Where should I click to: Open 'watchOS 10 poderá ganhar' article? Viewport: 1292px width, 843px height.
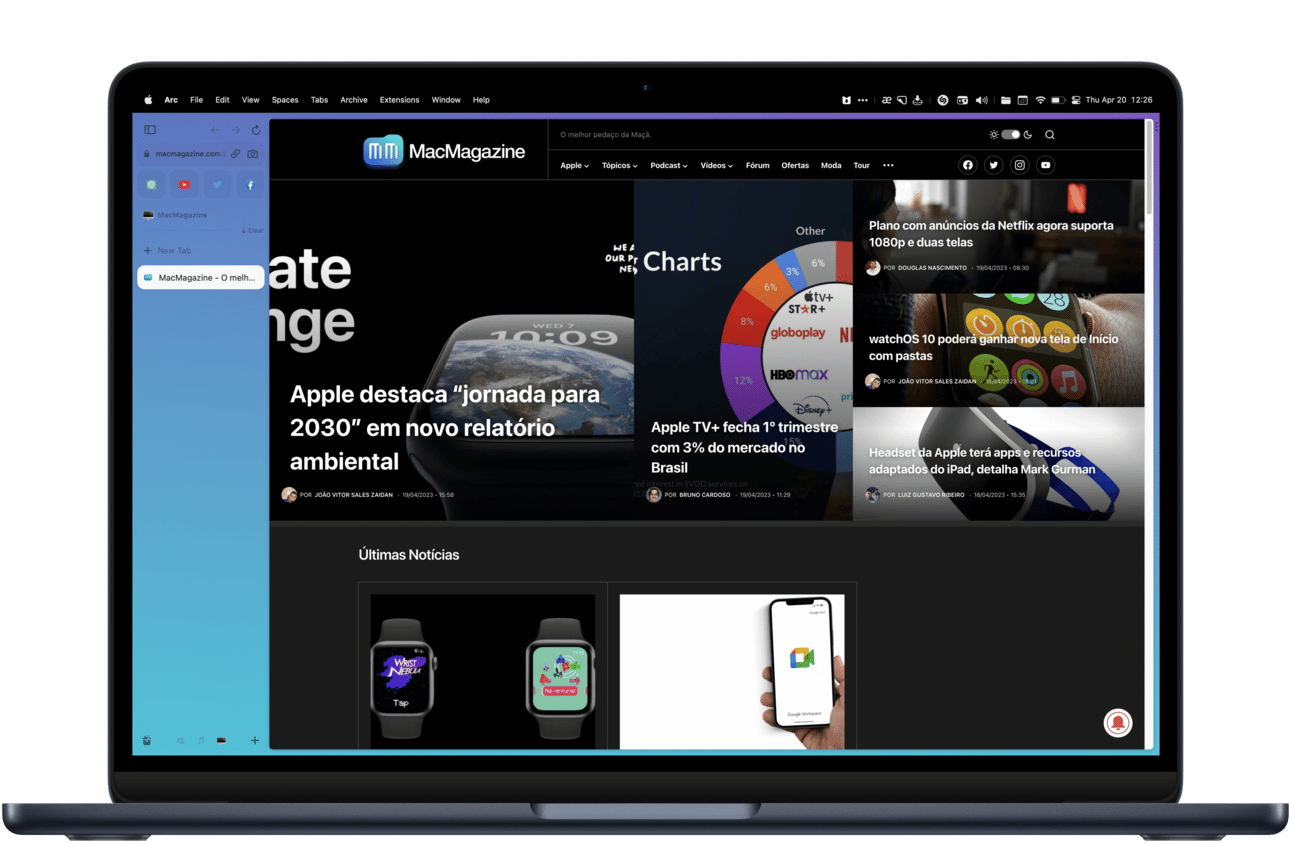click(x=993, y=347)
